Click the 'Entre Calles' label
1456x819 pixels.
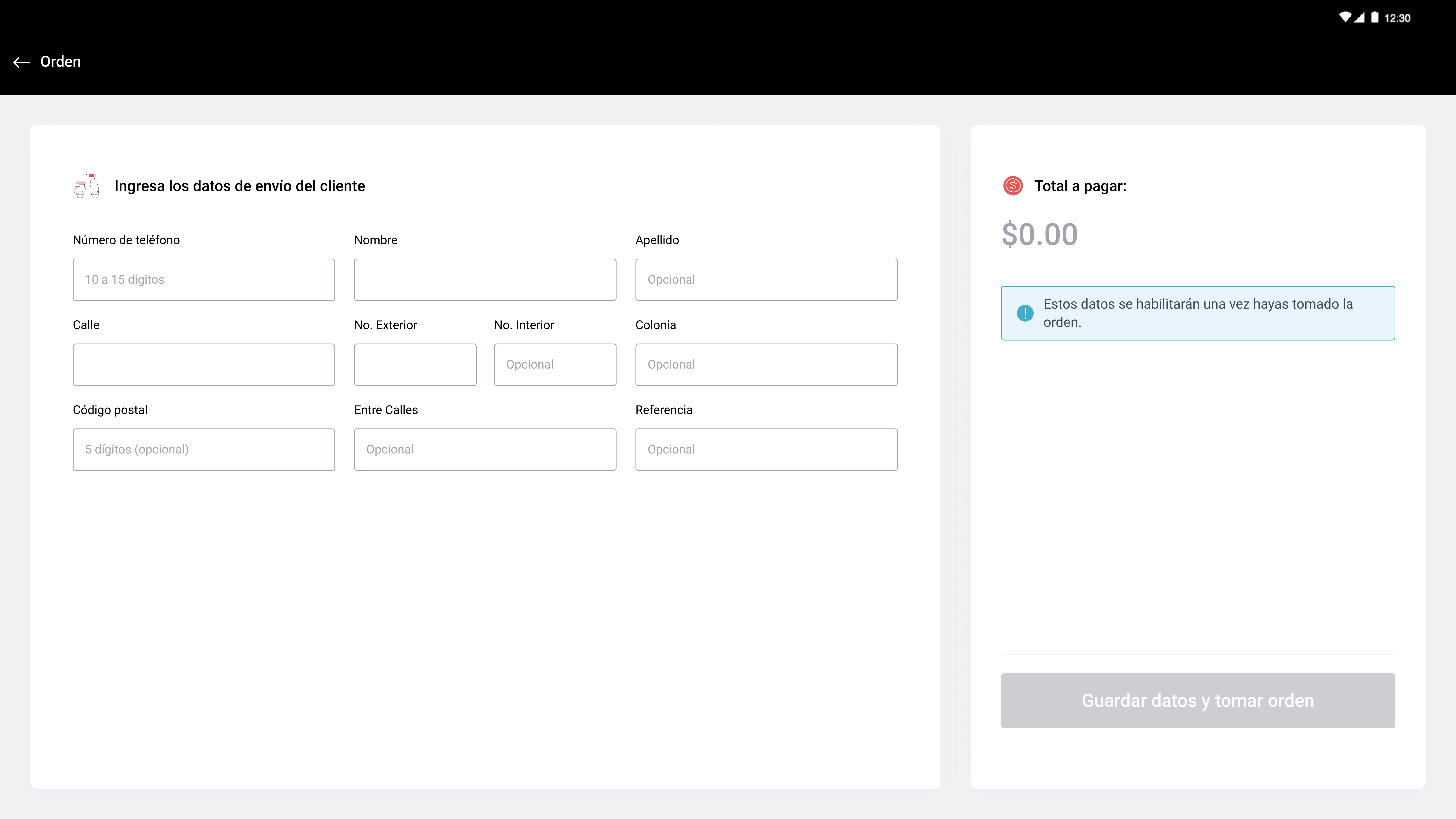[386, 410]
